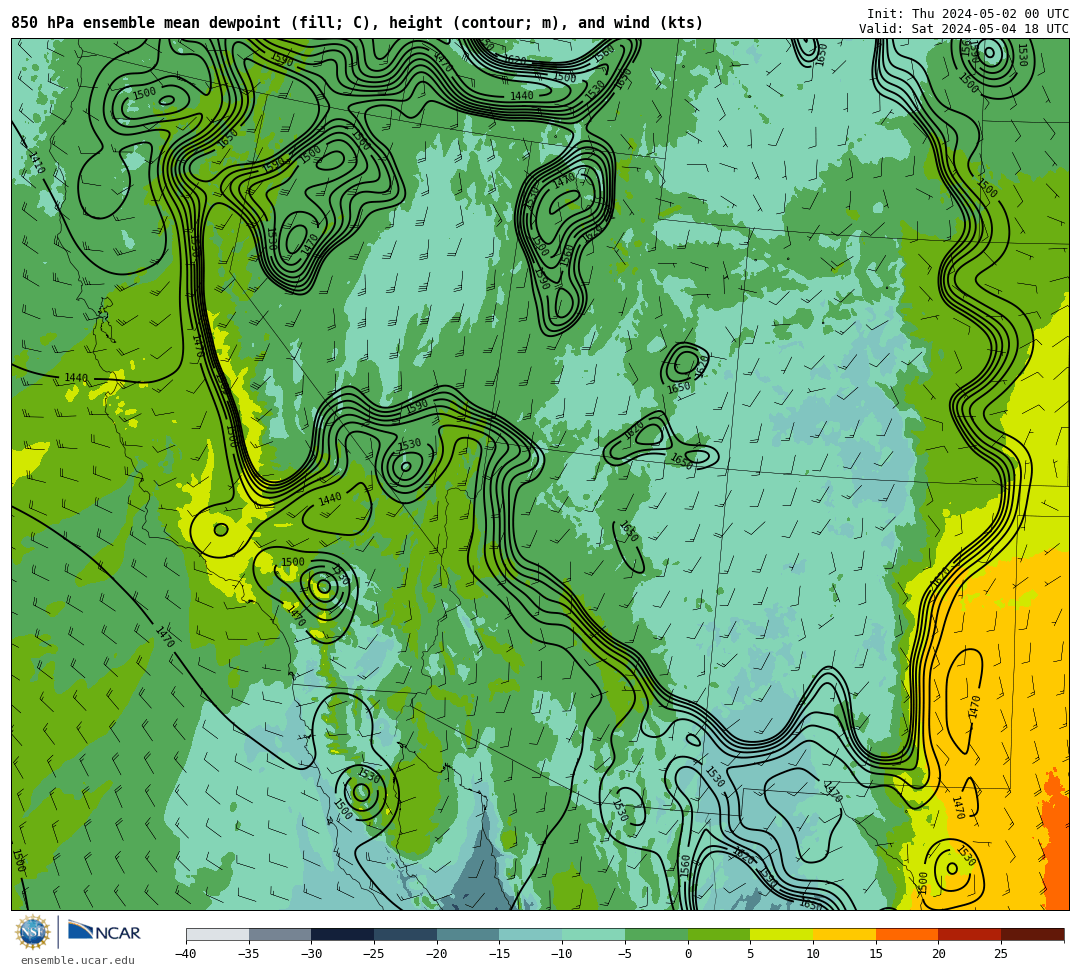Pick the olive green 0 to 5 swatch
Viewport: 1080px width, 973px height.
pos(719,934)
